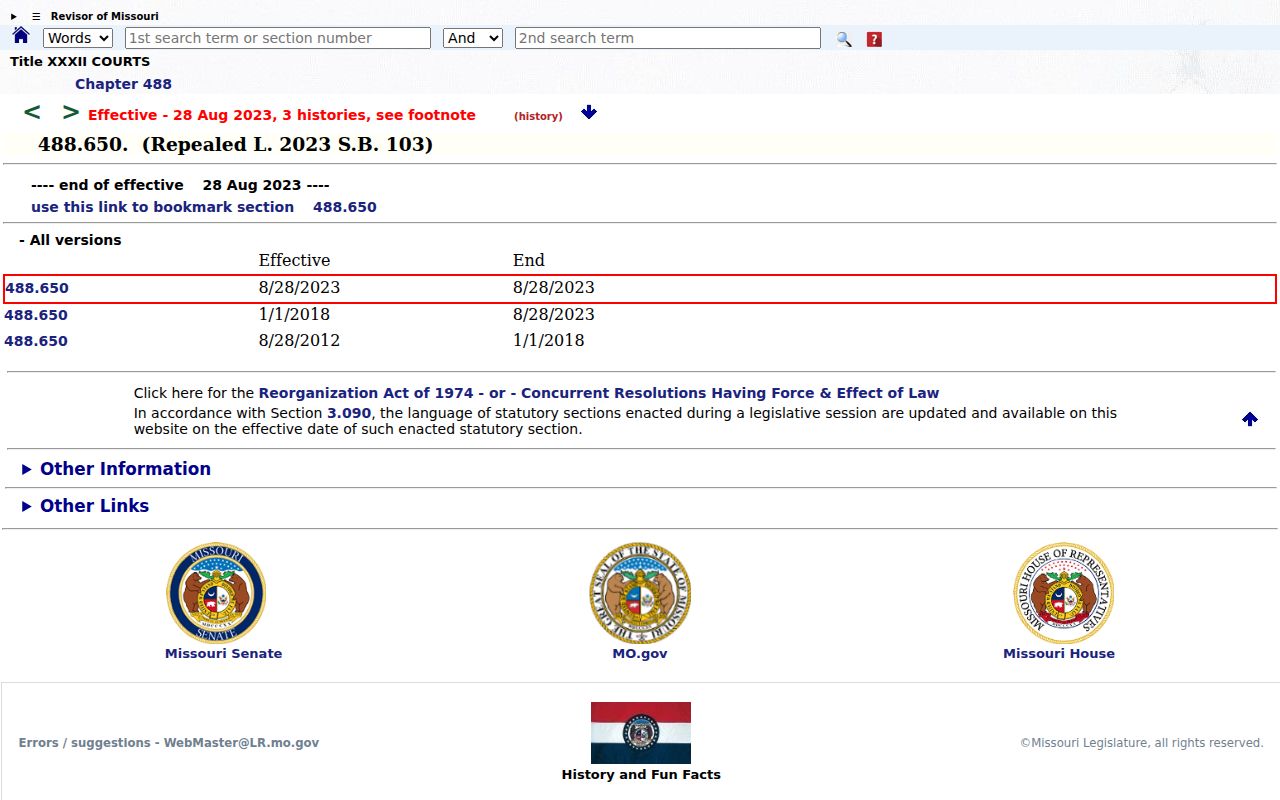Go to the home page icon
The image size is (1280, 800).
click(21, 36)
